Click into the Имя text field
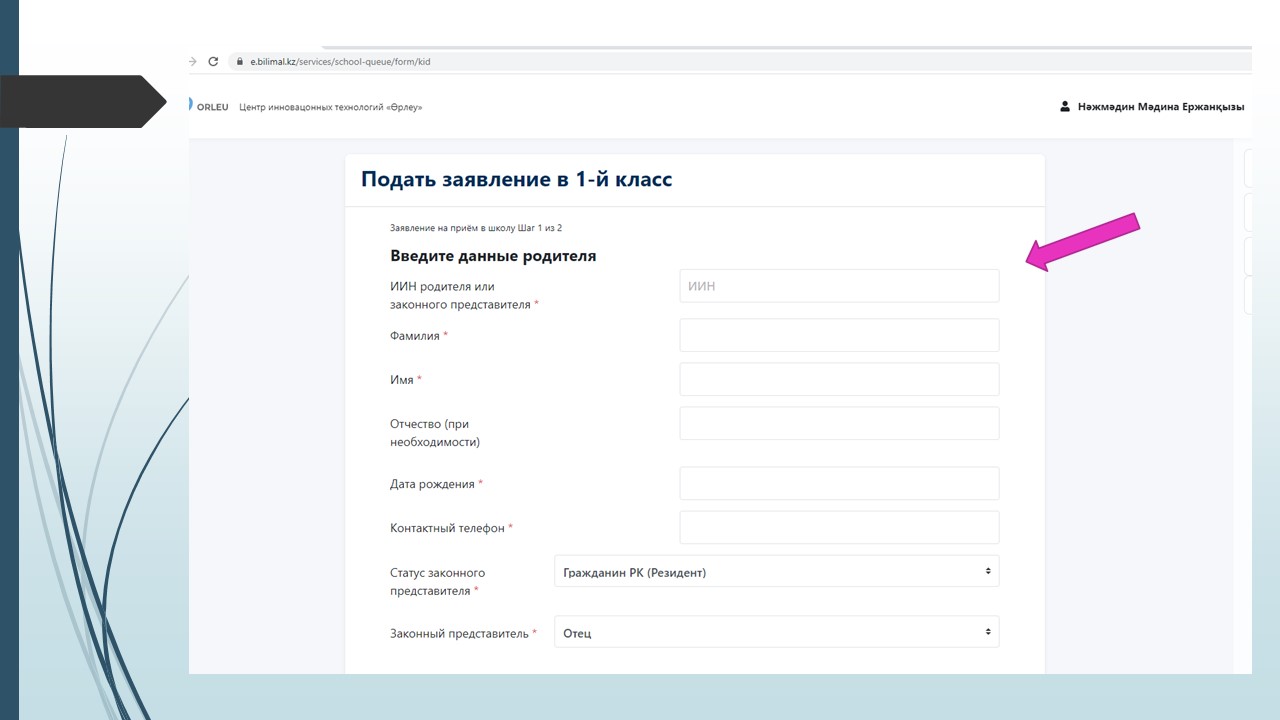 (839, 380)
